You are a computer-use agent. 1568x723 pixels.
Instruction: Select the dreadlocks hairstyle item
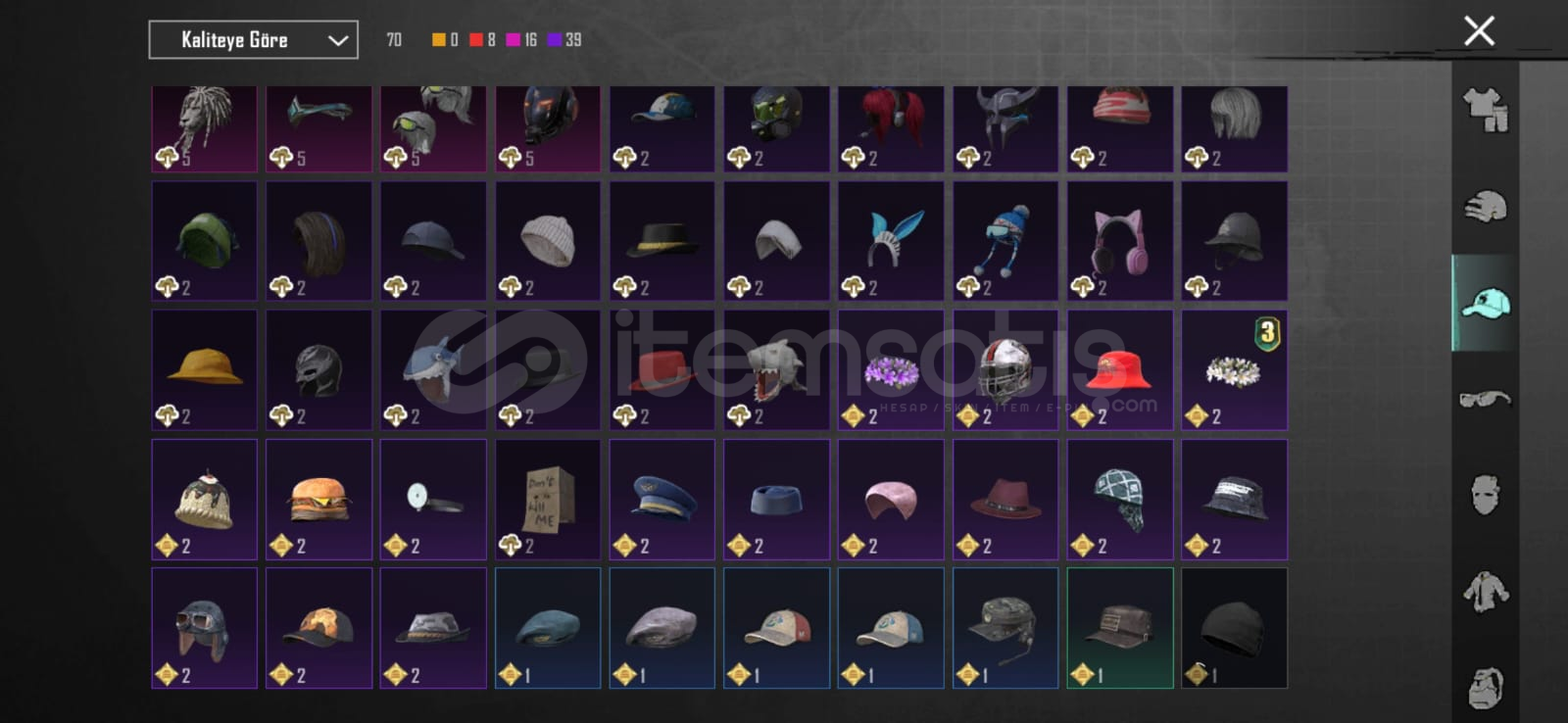pos(204,128)
